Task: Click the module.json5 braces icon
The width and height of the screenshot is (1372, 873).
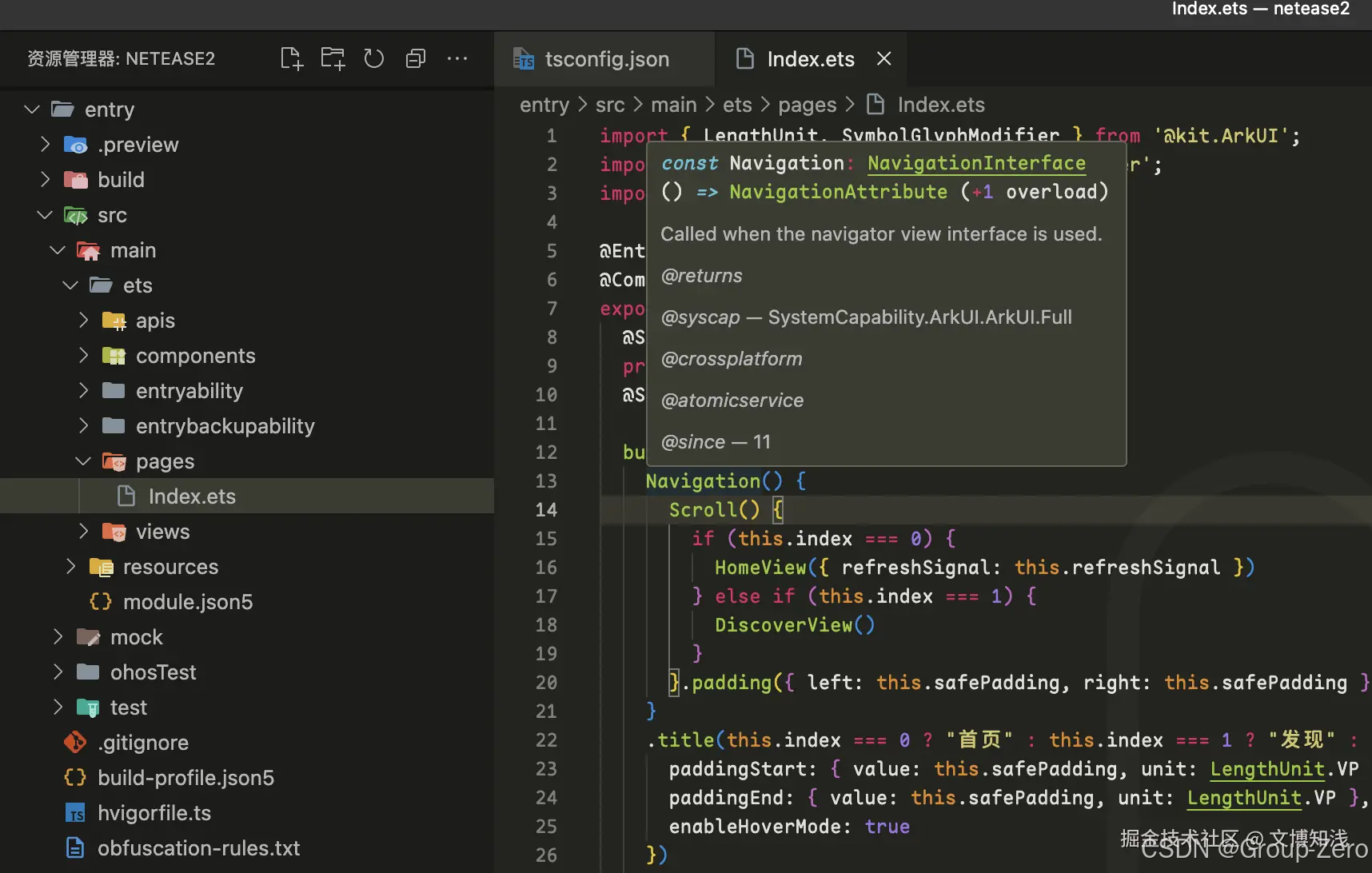Action: coord(101,602)
